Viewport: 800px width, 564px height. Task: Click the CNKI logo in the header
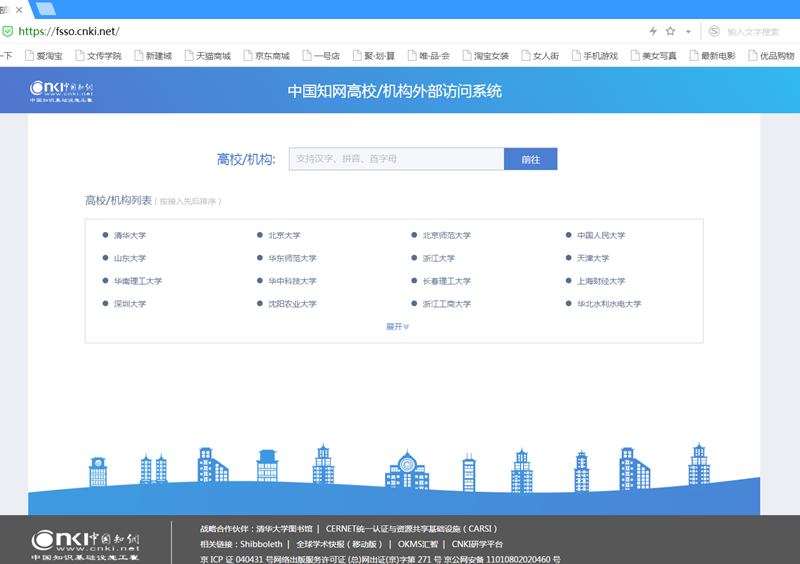(62, 92)
